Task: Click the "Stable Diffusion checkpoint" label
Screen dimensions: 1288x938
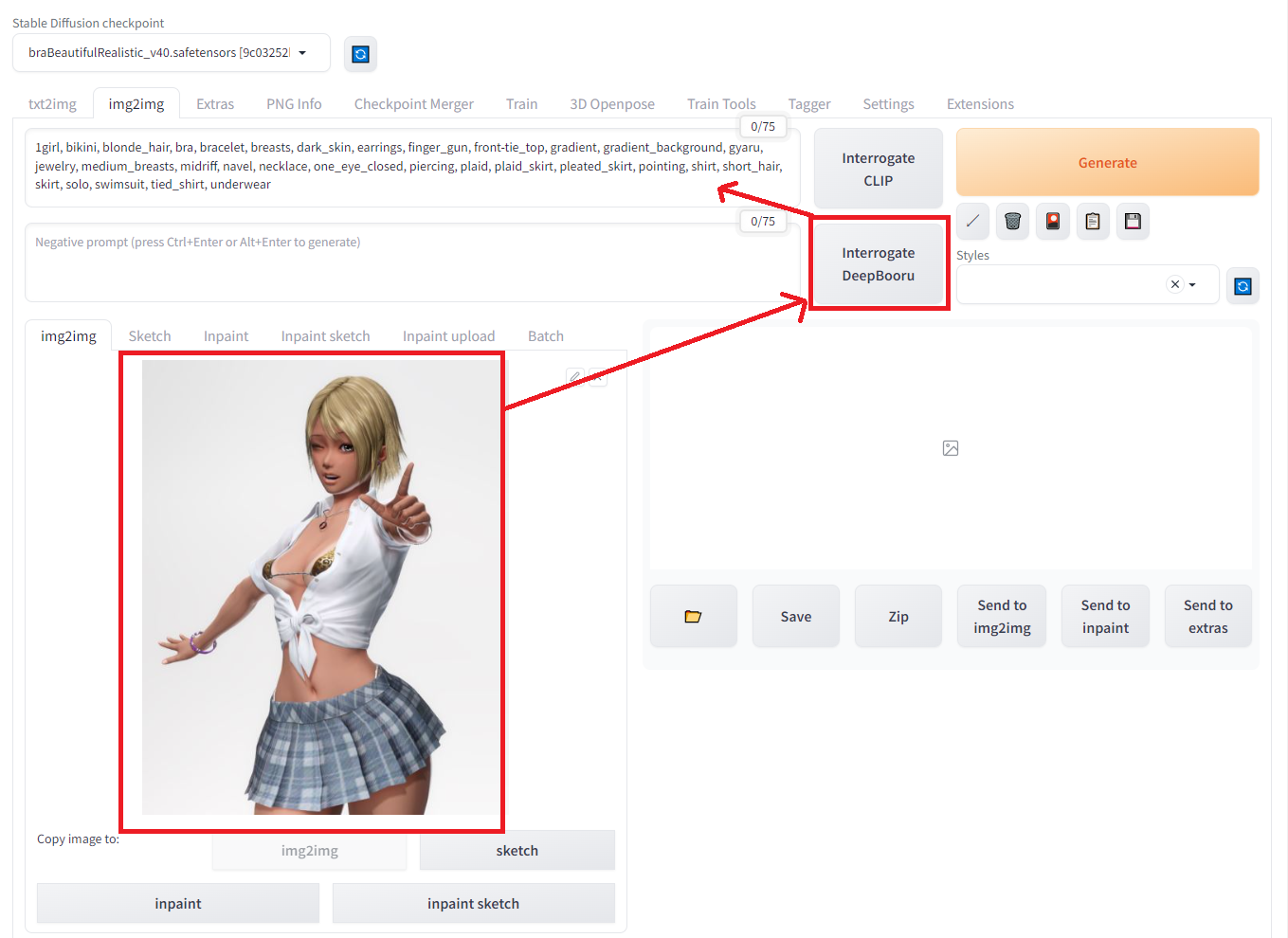Action: pos(88,23)
